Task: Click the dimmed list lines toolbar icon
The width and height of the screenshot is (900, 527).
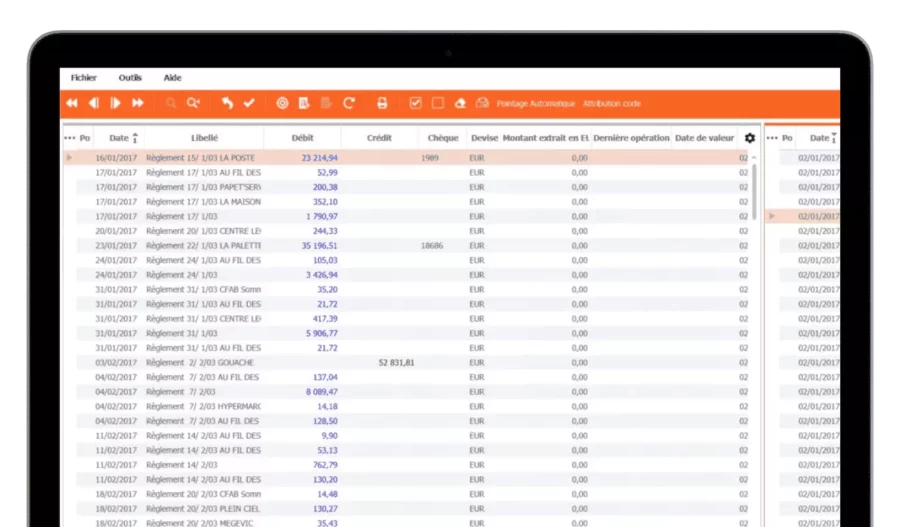Action: click(x=326, y=103)
